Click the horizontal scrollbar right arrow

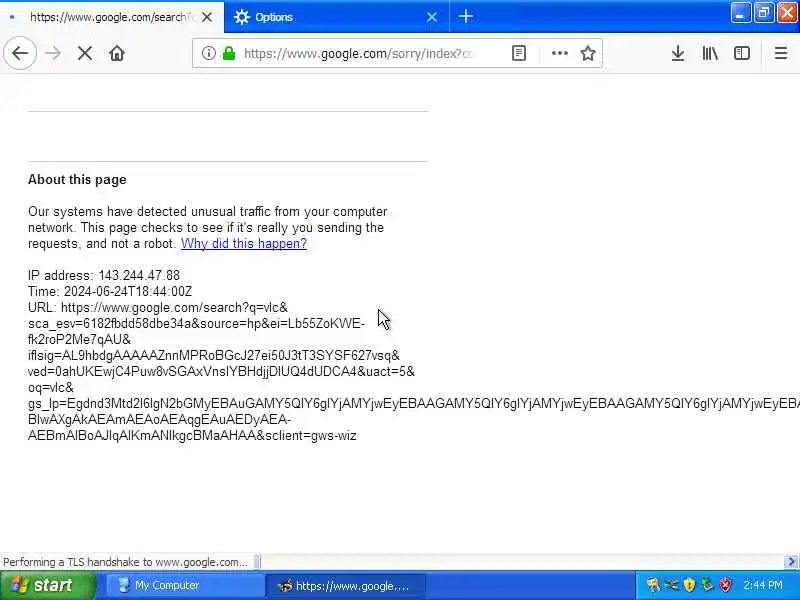(x=791, y=562)
